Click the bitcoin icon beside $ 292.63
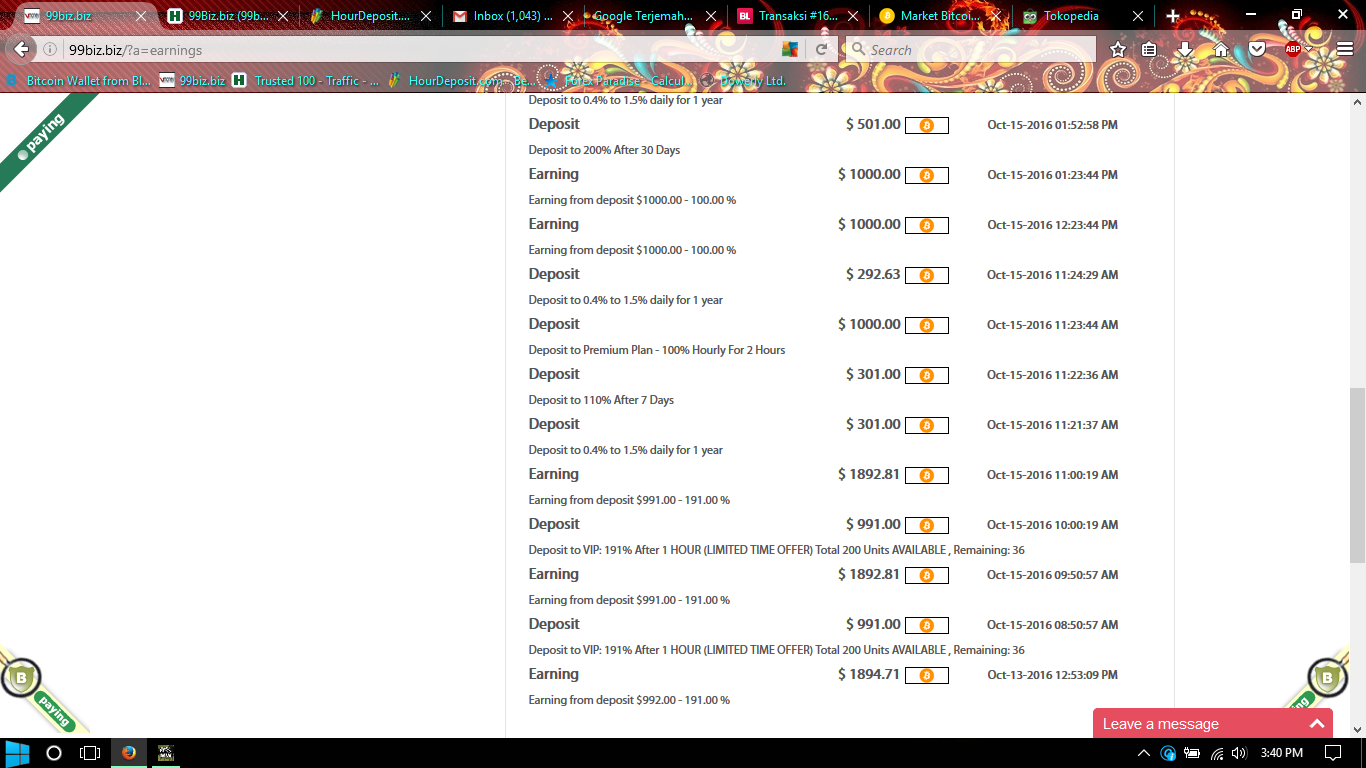This screenshot has height=768, width=1366. (x=926, y=276)
